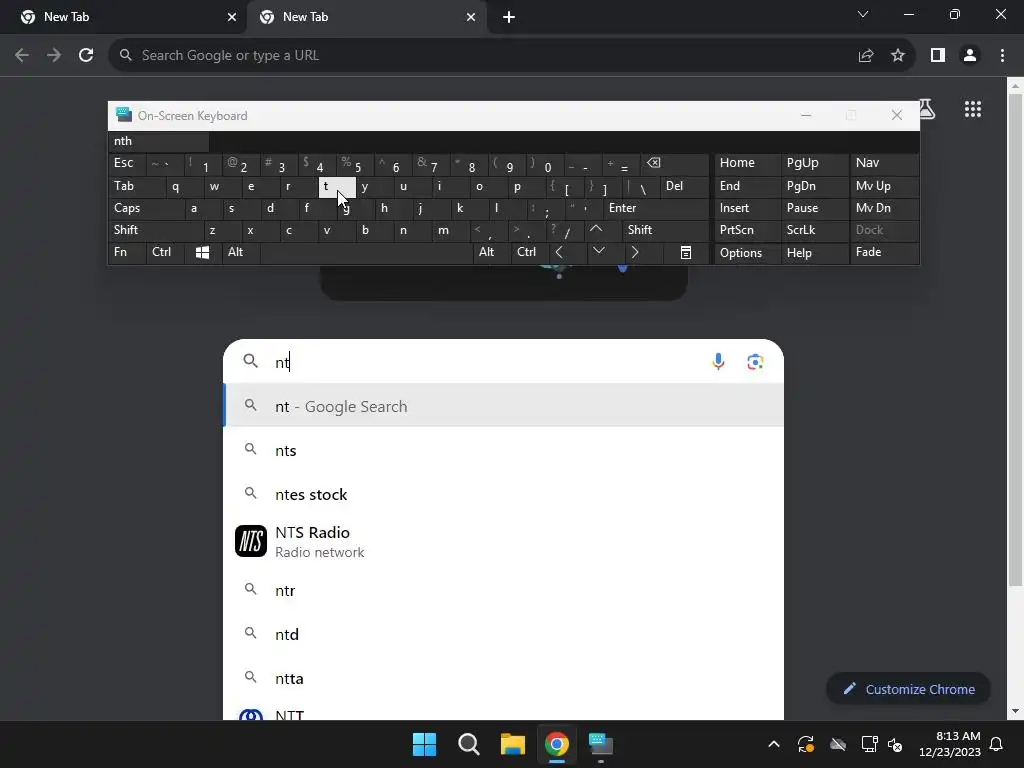The height and width of the screenshot is (768, 1024).
Task: Click the spacebar on On-Screen Keyboard
Action: pos(366,253)
